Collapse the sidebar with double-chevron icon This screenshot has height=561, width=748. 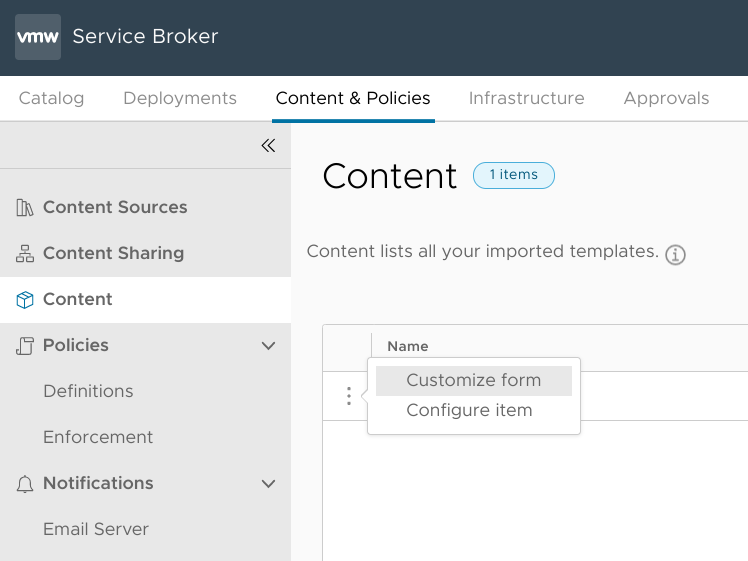pos(268,145)
